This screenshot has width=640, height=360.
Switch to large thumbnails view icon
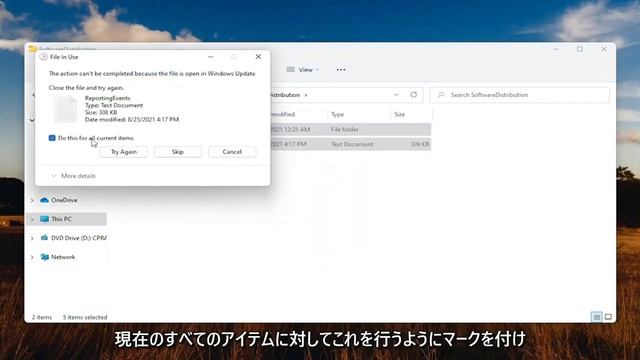click(608, 317)
